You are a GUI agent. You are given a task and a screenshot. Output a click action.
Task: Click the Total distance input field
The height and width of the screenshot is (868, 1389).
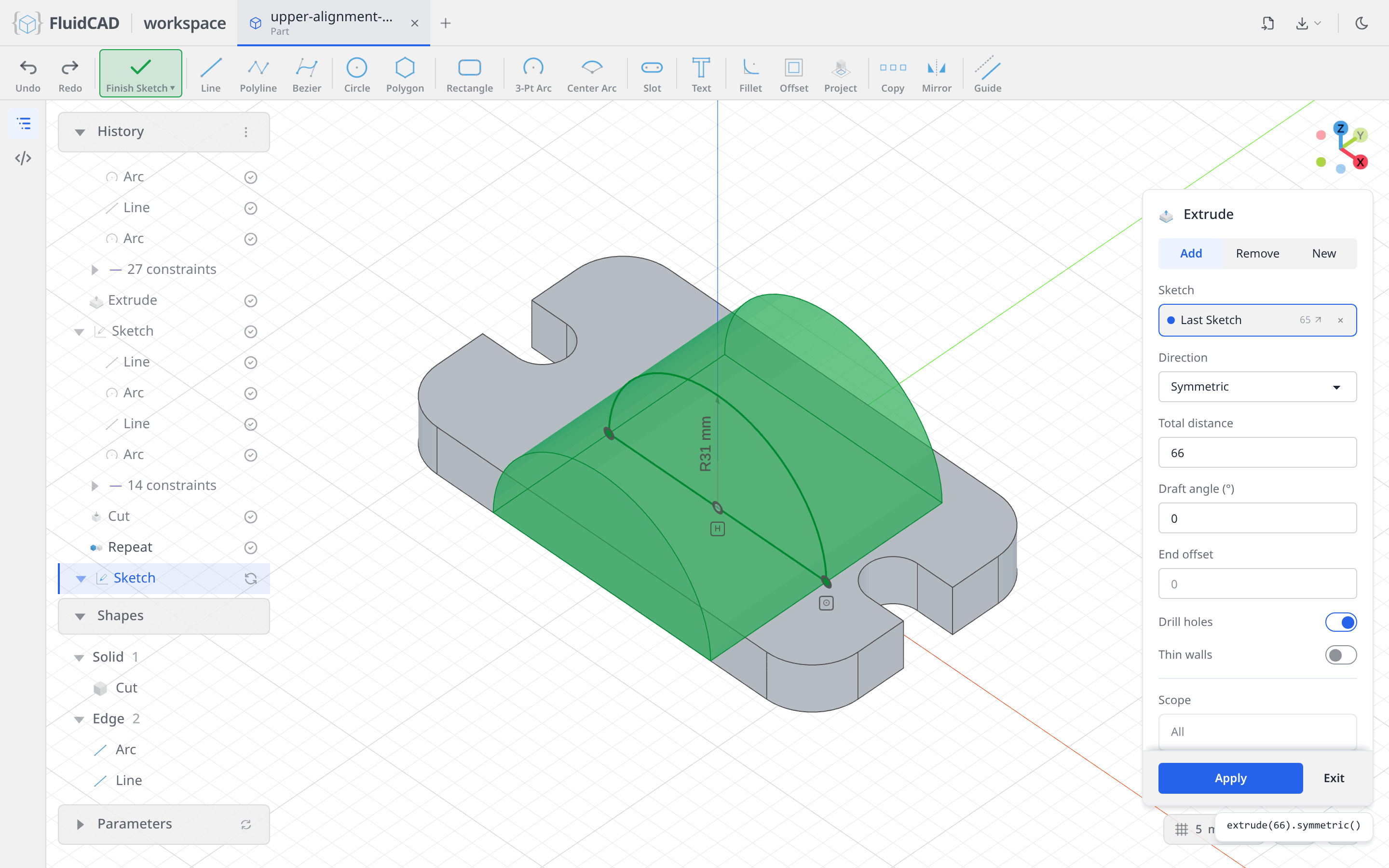pos(1257,453)
